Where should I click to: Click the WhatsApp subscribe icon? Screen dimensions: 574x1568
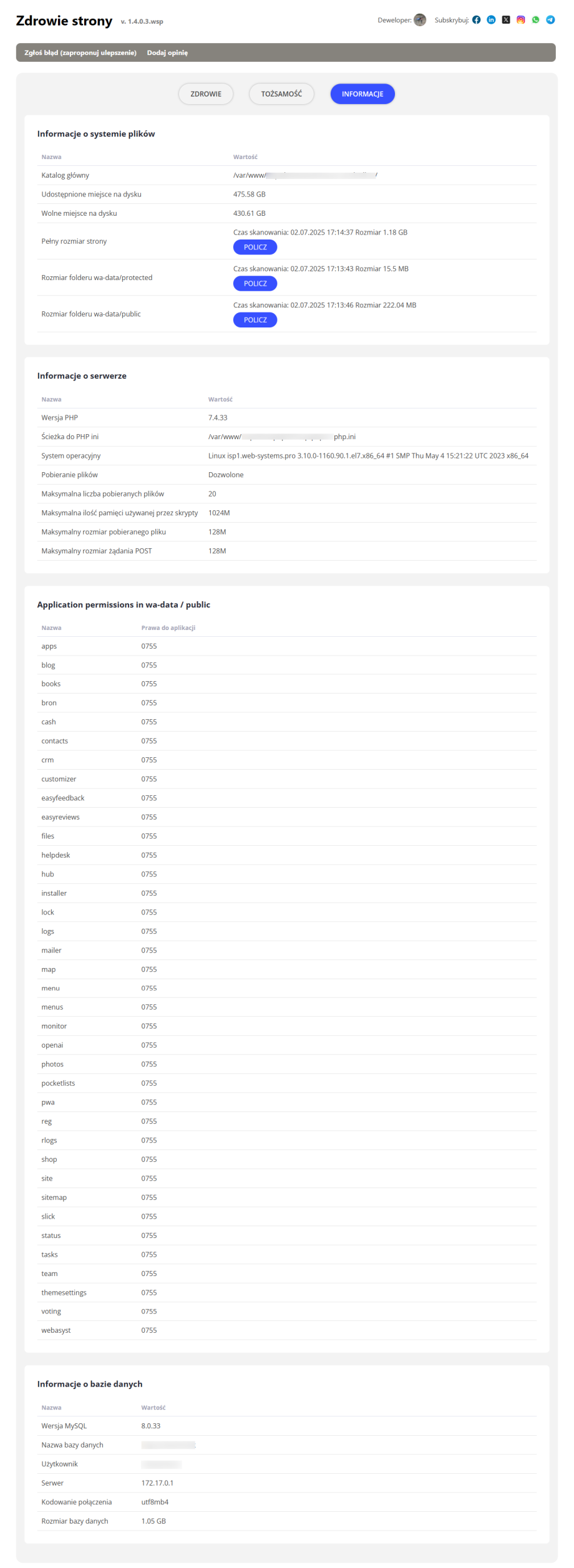535,20
